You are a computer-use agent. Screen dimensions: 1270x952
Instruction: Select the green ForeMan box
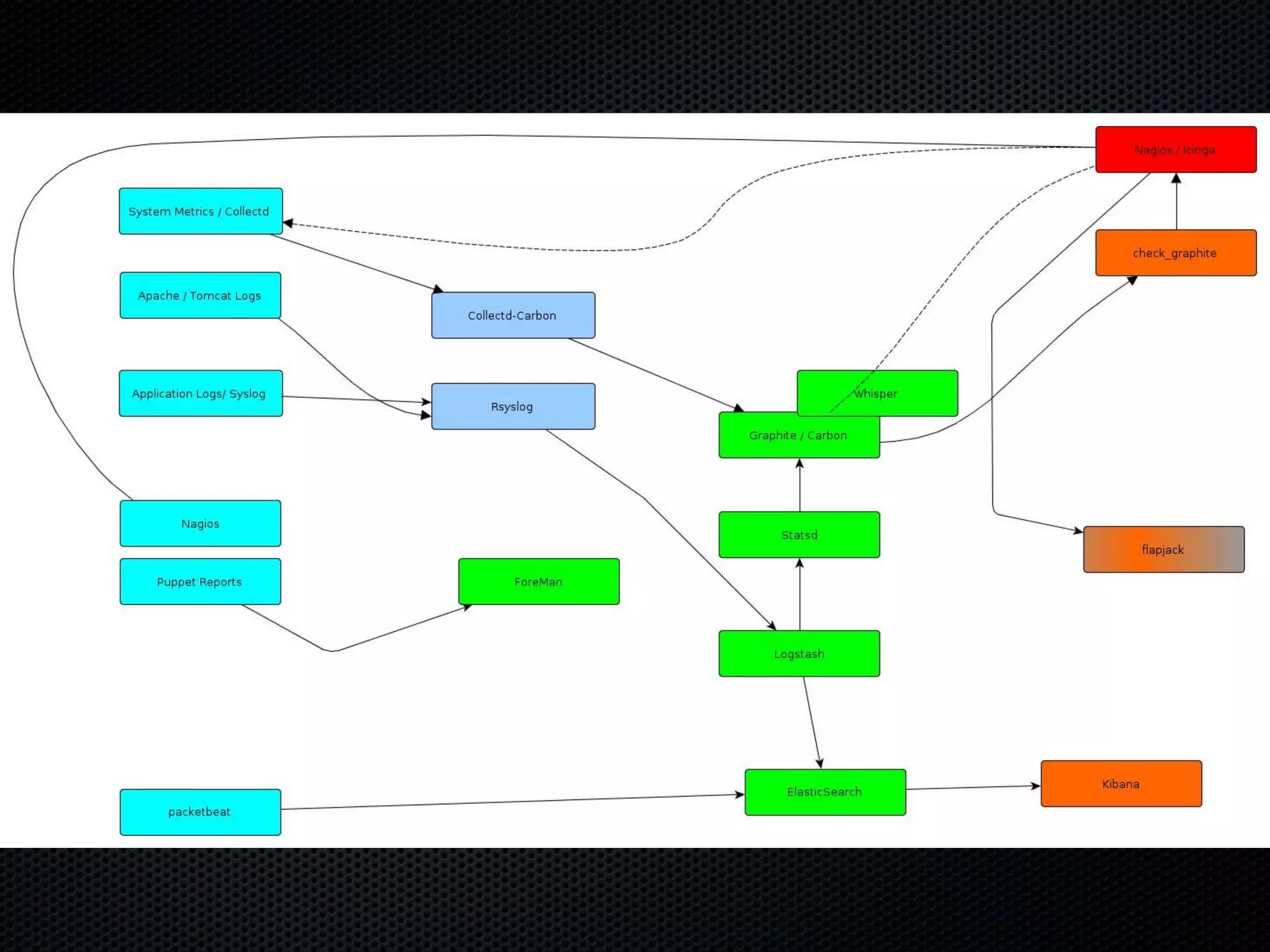point(538,582)
